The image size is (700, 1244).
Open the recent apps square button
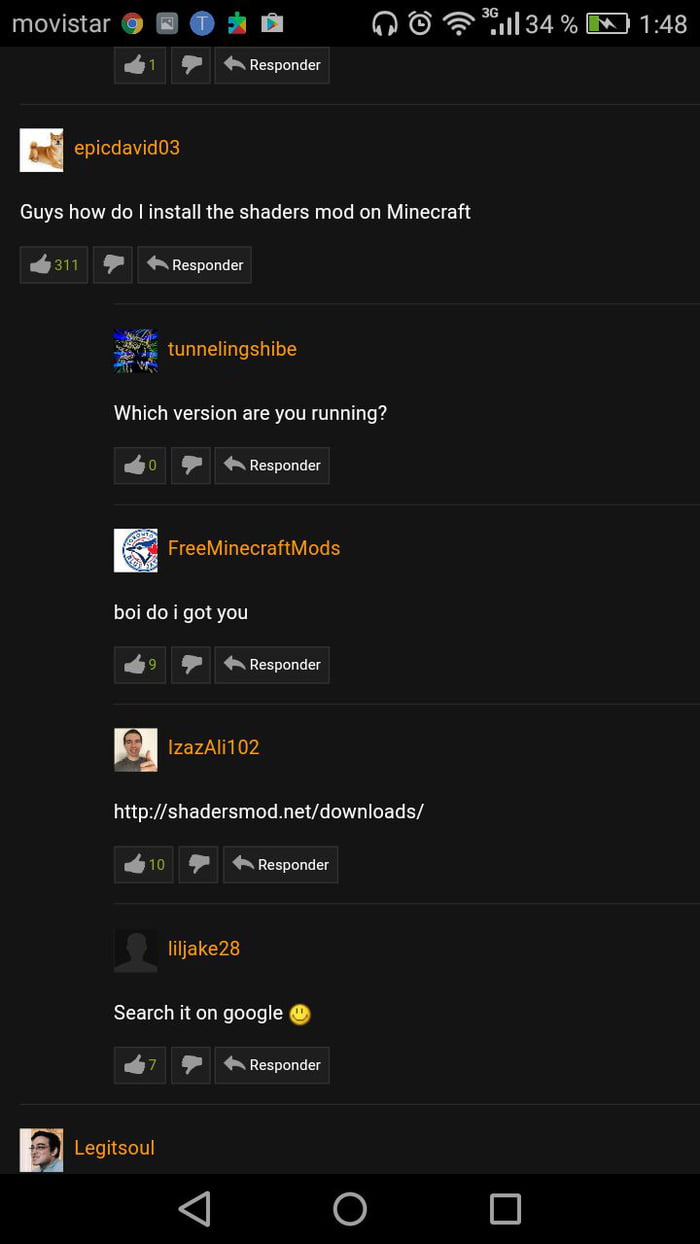[505, 1209]
